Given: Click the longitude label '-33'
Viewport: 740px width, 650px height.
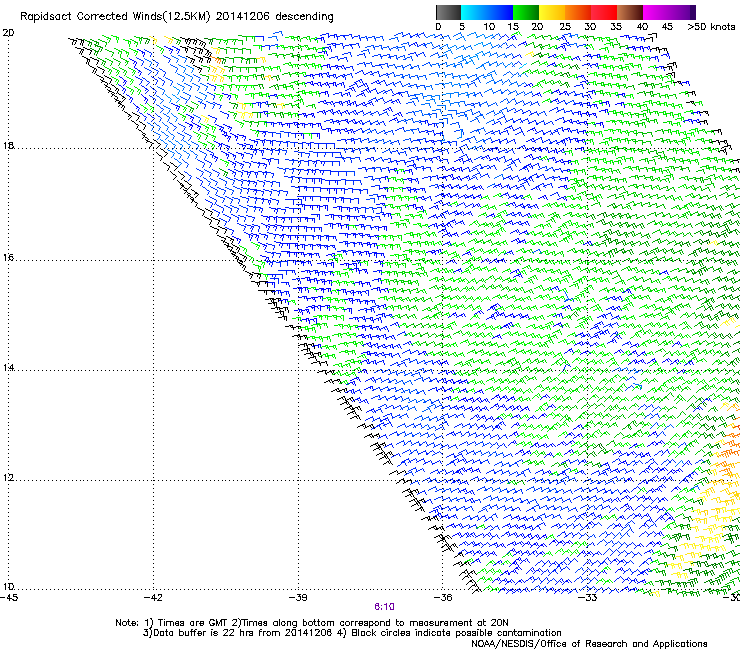Looking at the screenshot, I should coord(589,598).
